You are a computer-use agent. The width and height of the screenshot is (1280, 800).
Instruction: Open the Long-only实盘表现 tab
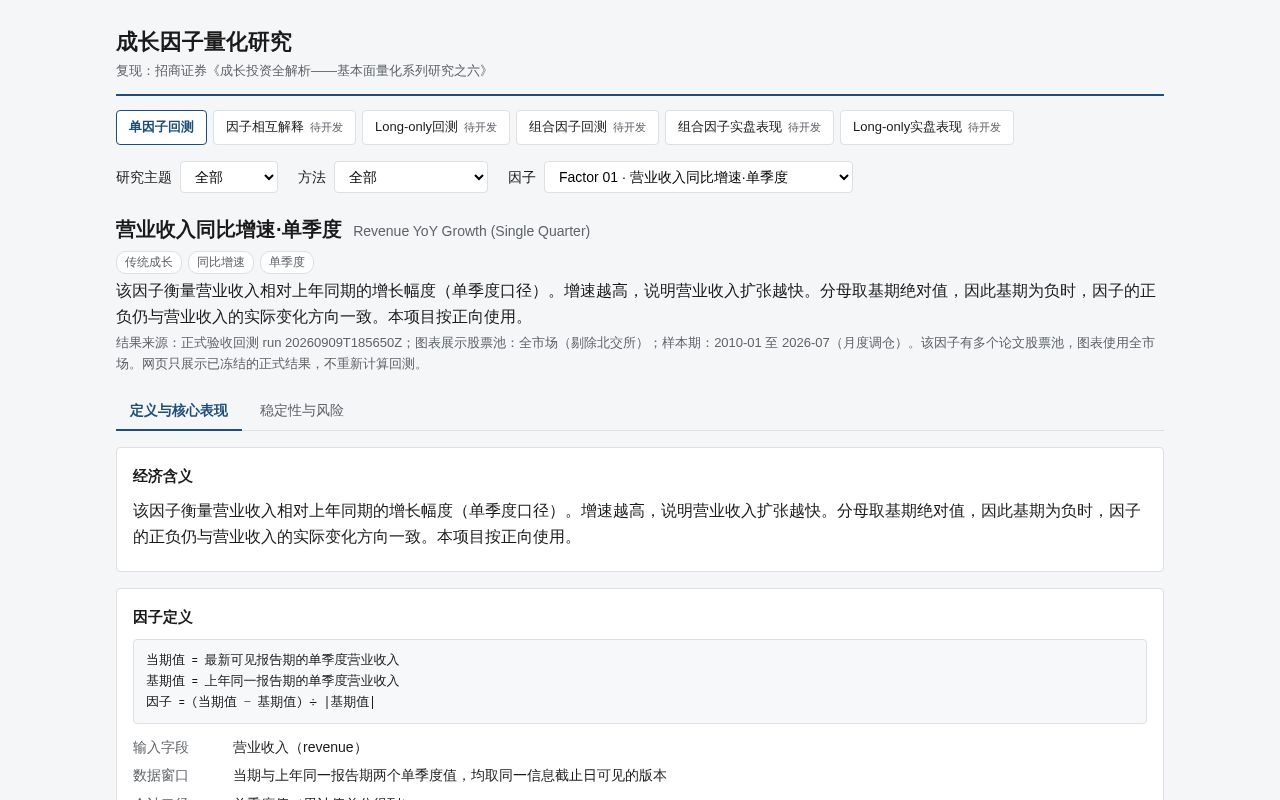[x=927, y=127]
